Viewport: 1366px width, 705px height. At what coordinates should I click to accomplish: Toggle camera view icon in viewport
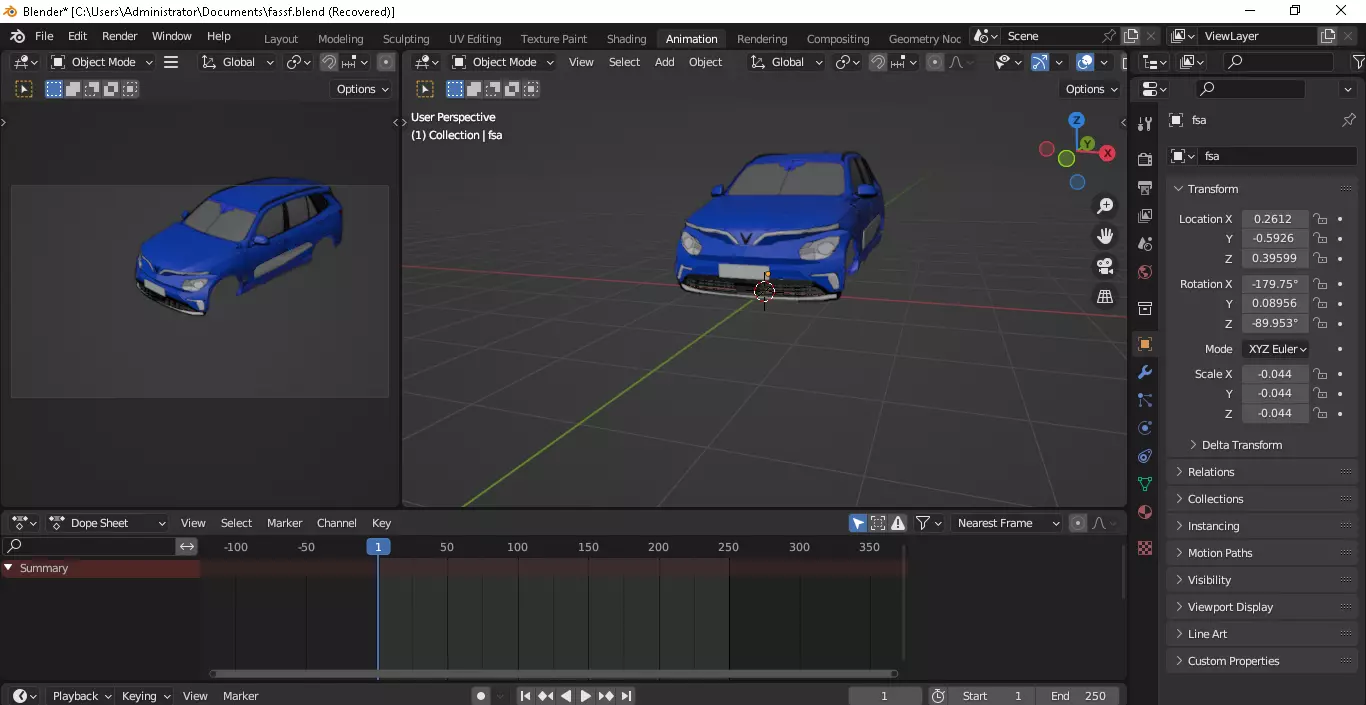[x=1105, y=266]
